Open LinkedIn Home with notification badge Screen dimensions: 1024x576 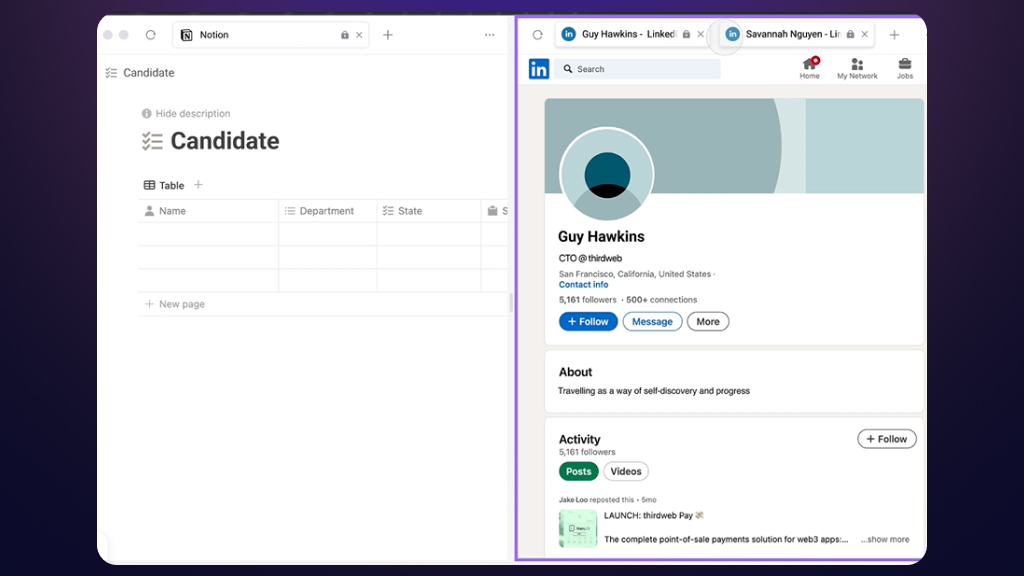click(x=810, y=67)
